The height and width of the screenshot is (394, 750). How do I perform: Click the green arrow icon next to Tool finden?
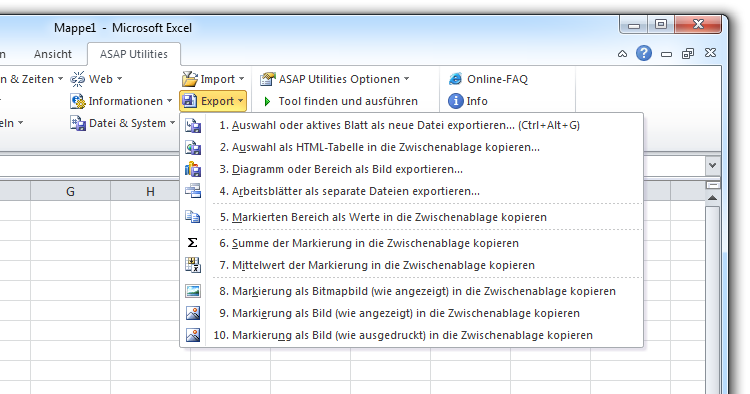(267, 101)
